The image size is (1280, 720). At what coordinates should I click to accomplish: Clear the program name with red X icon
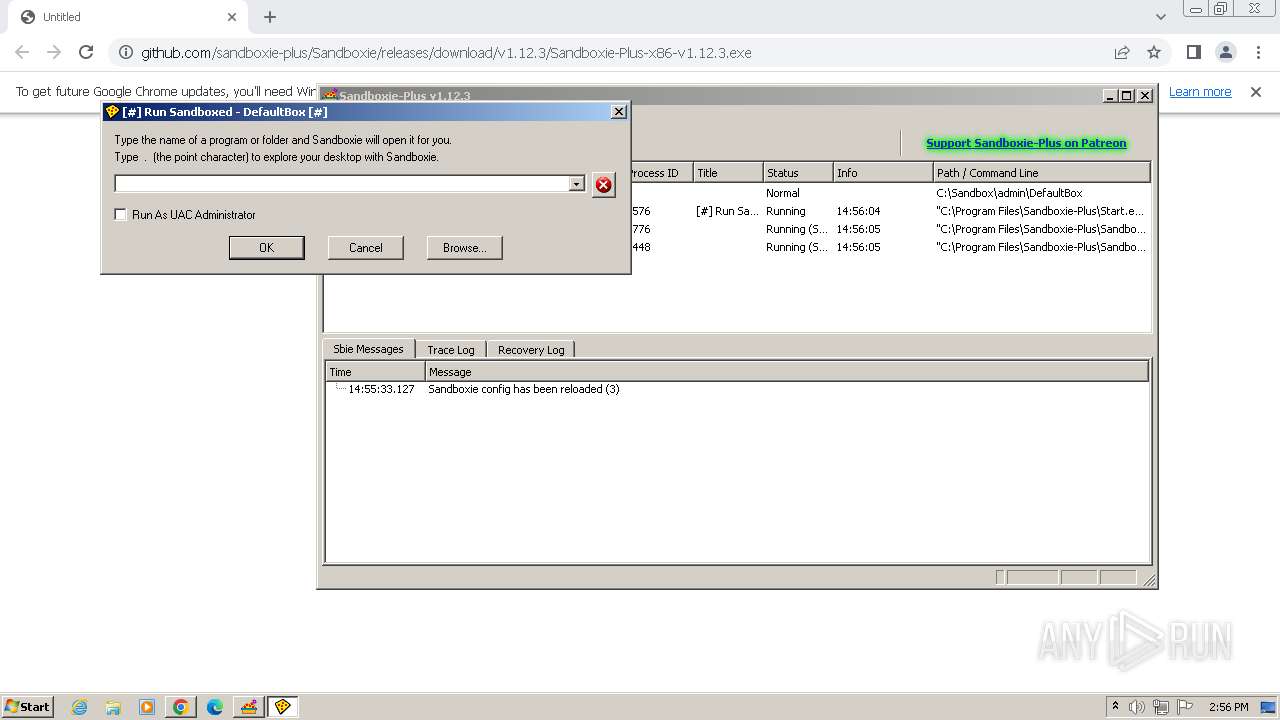point(603,185)
